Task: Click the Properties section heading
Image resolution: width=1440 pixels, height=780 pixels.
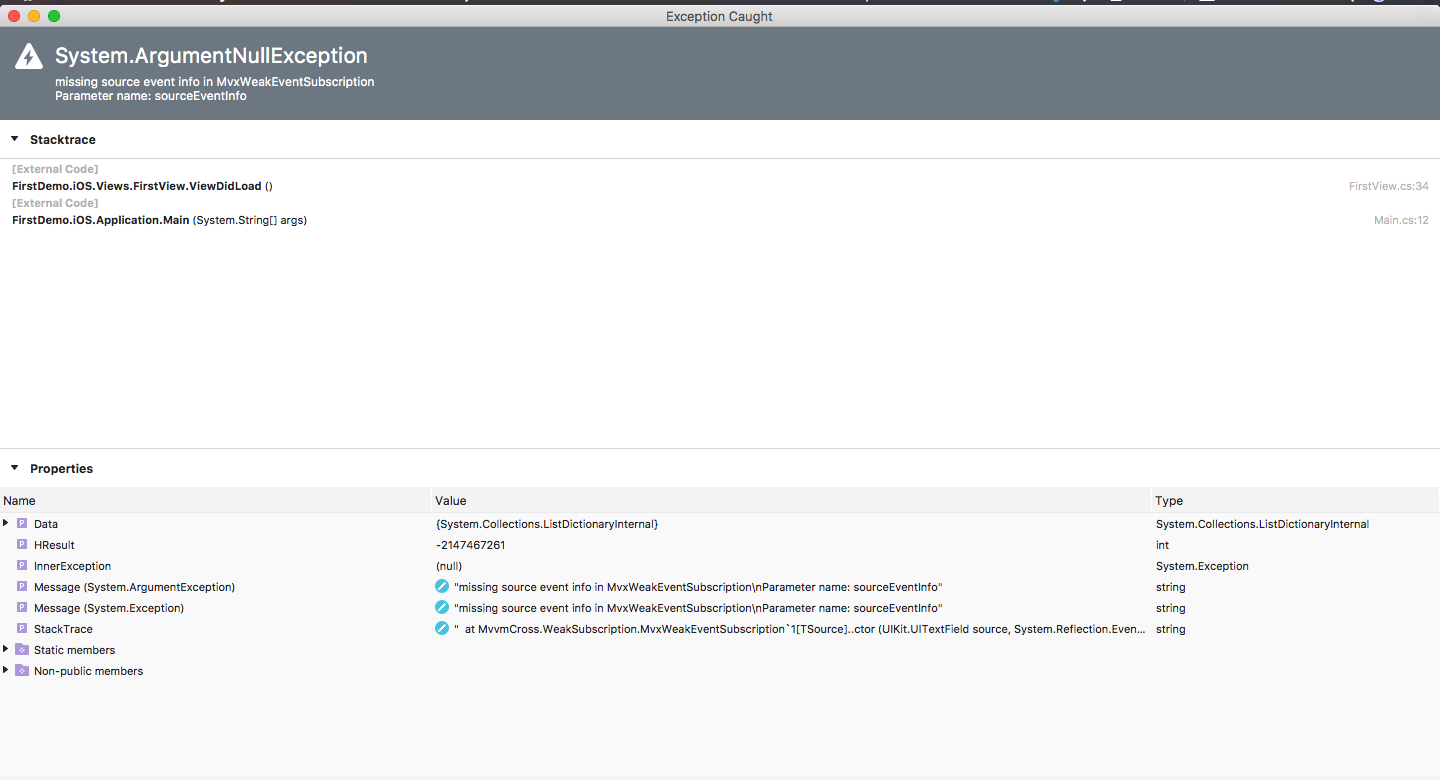Action: click(x=61, y=468)
